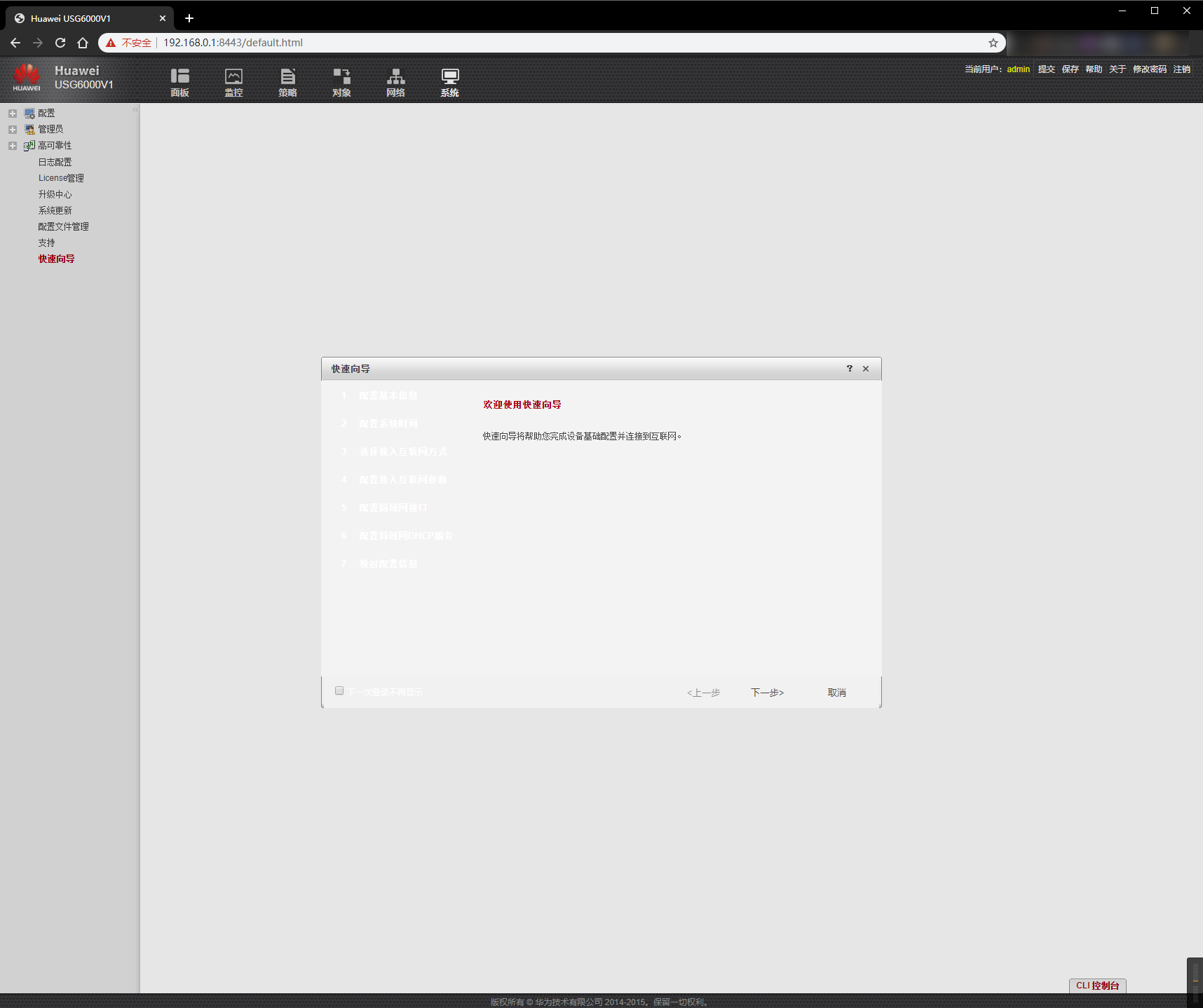Click 取消 to cancel the wizard

836,693
